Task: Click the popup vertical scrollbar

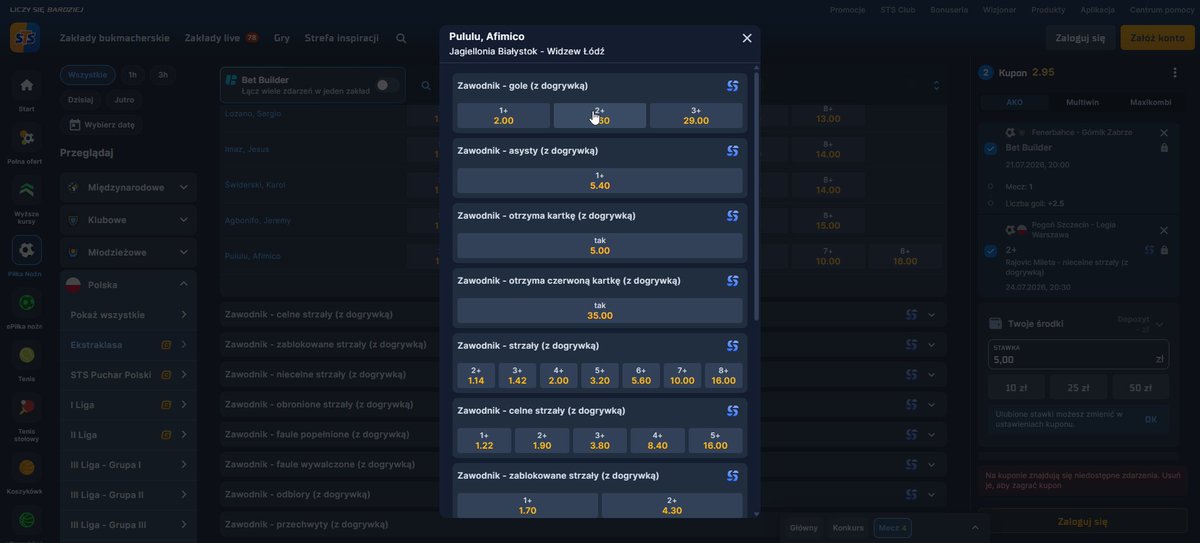Action: coord(755,195)
